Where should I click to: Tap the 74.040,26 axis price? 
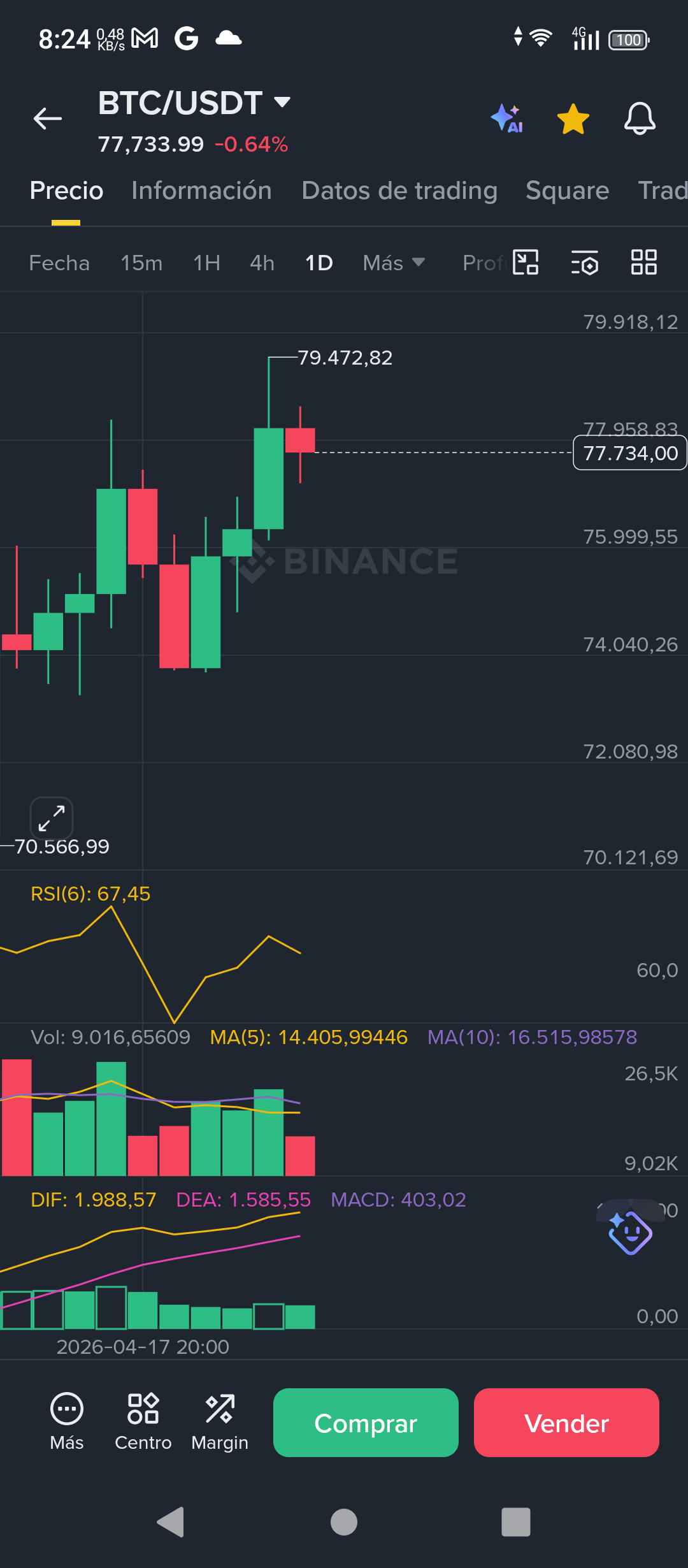point(631,644)
